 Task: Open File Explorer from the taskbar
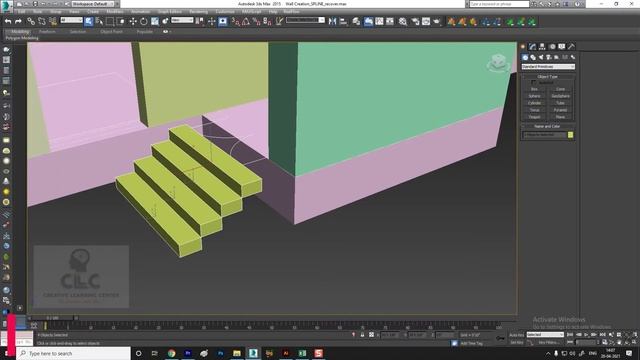tap(237, 353)
